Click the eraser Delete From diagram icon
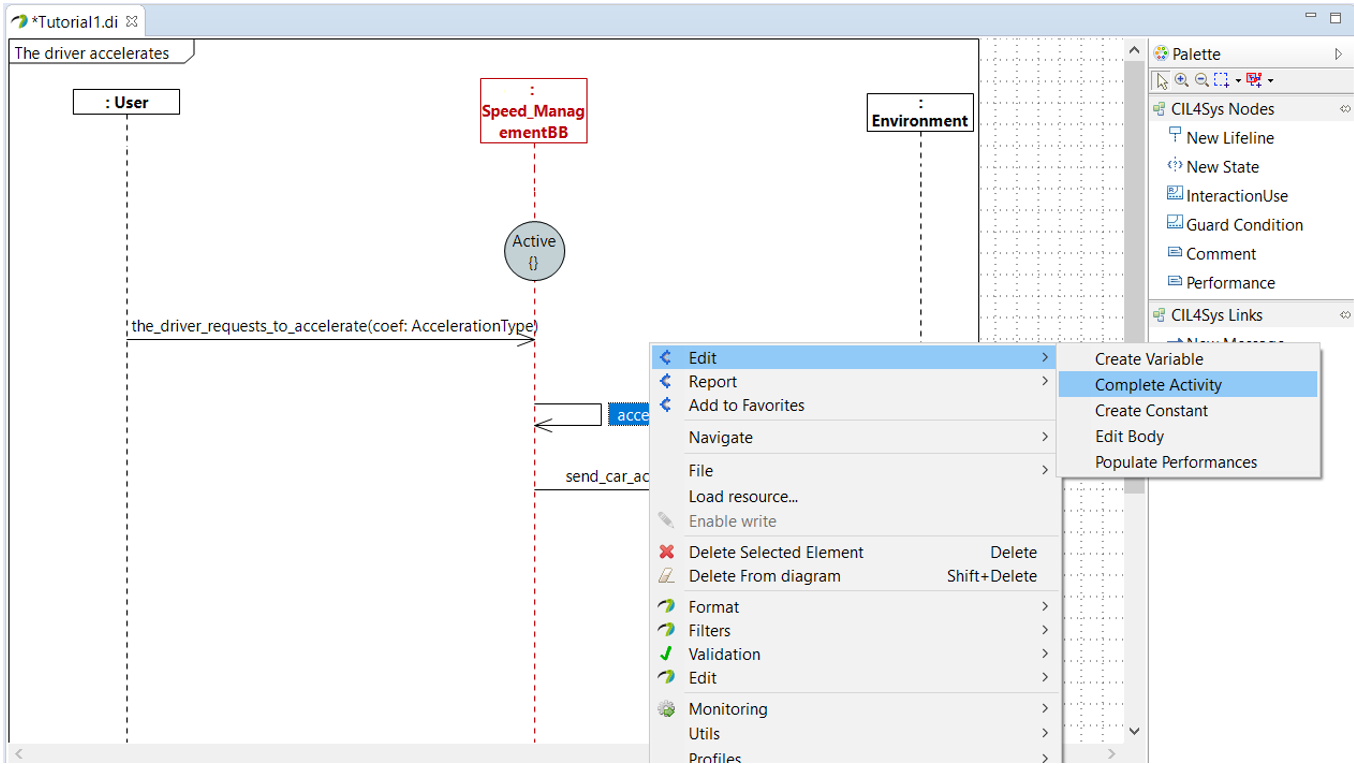This screenshot has height=764, width=1354. point(666,576)
